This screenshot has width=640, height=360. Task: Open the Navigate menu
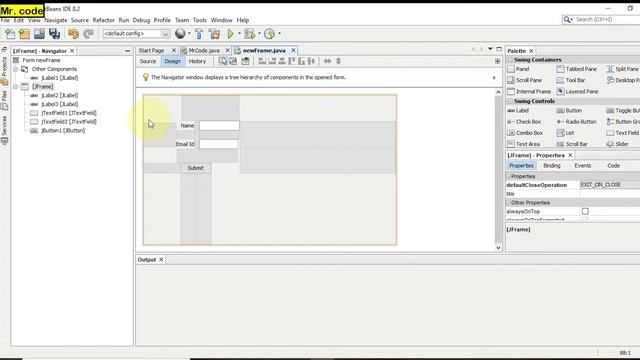point(56,20)
